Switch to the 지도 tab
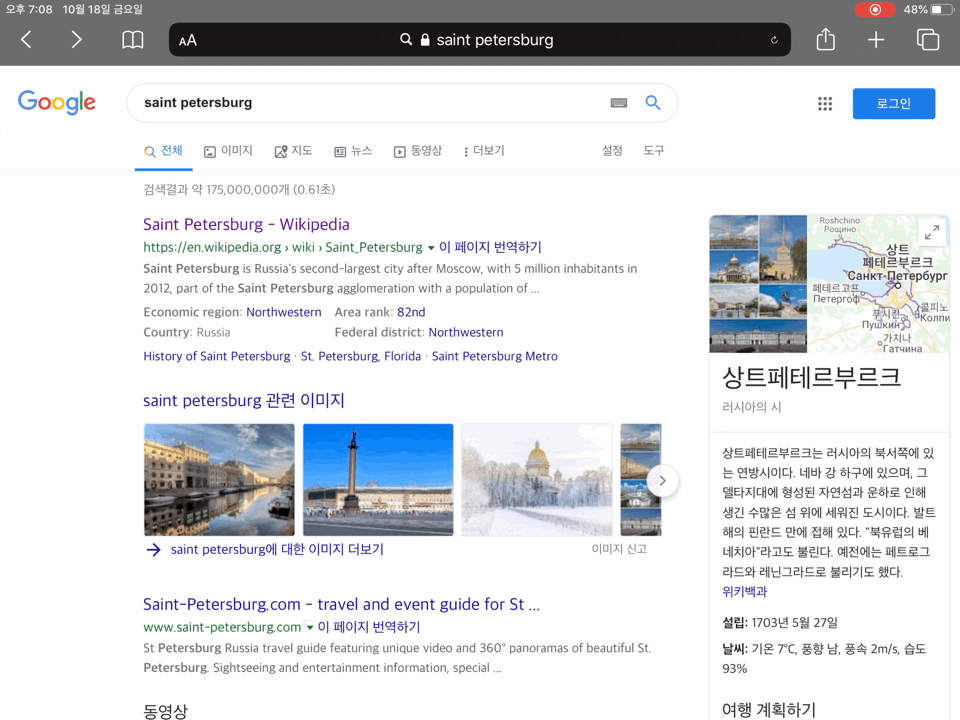The height and width of the screenshot is (720, 960). [x=293, y=151]
